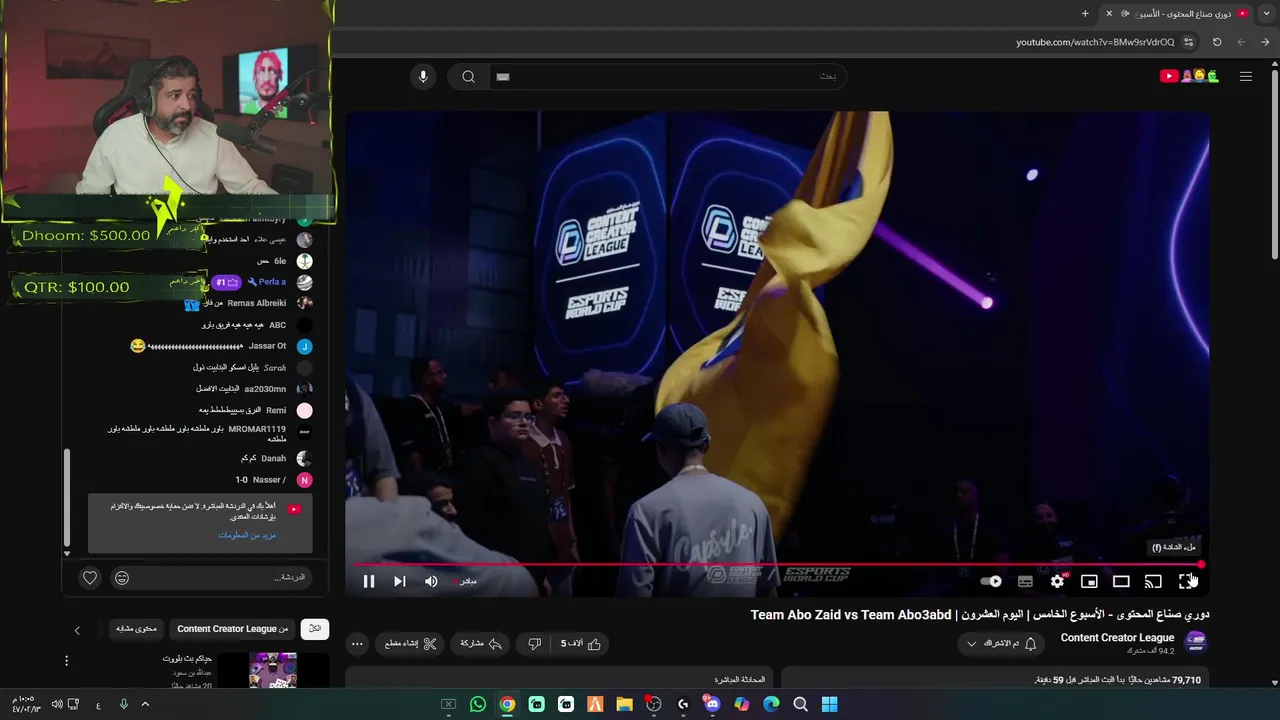Send a heart reaction in chat
1280x720 pixels.
pos(90,577)
